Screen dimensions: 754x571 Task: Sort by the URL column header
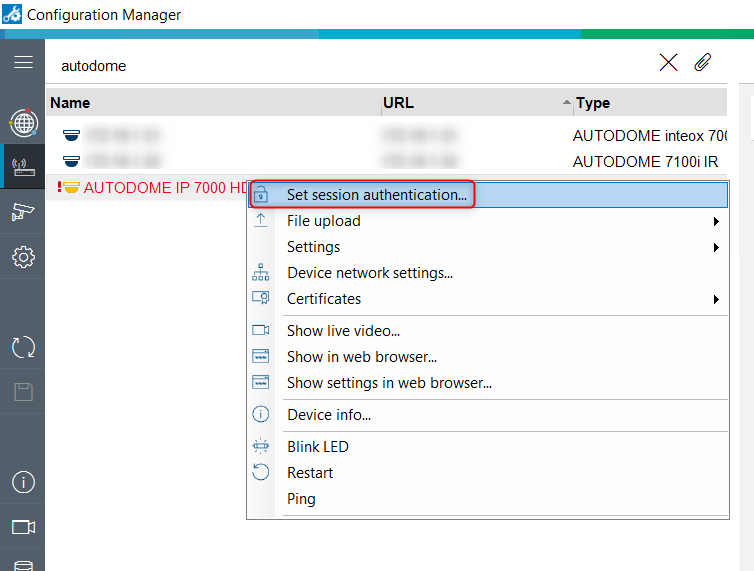pos(477,102)
